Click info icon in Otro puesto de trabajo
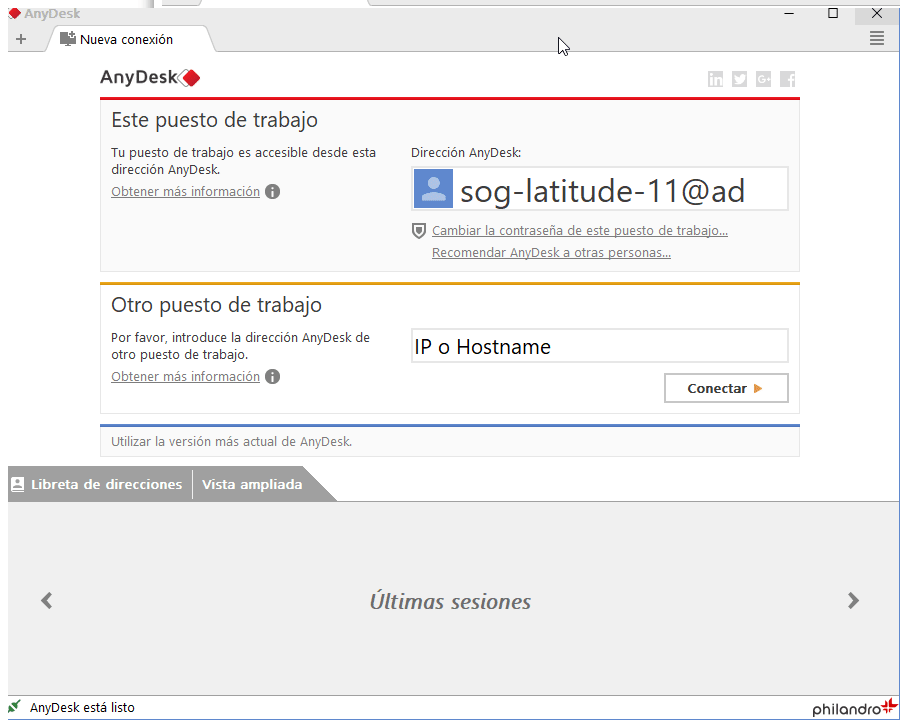Image resolution: width=900 pixels, height=720 pixels. point(273,377)
